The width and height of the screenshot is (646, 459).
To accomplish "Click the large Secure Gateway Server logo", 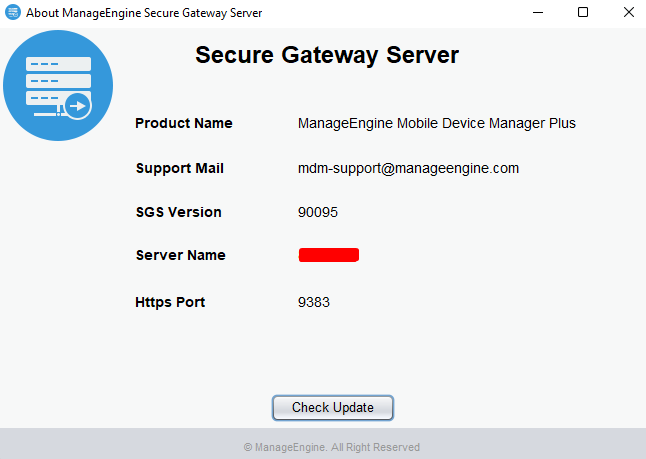I will (58, 85).
